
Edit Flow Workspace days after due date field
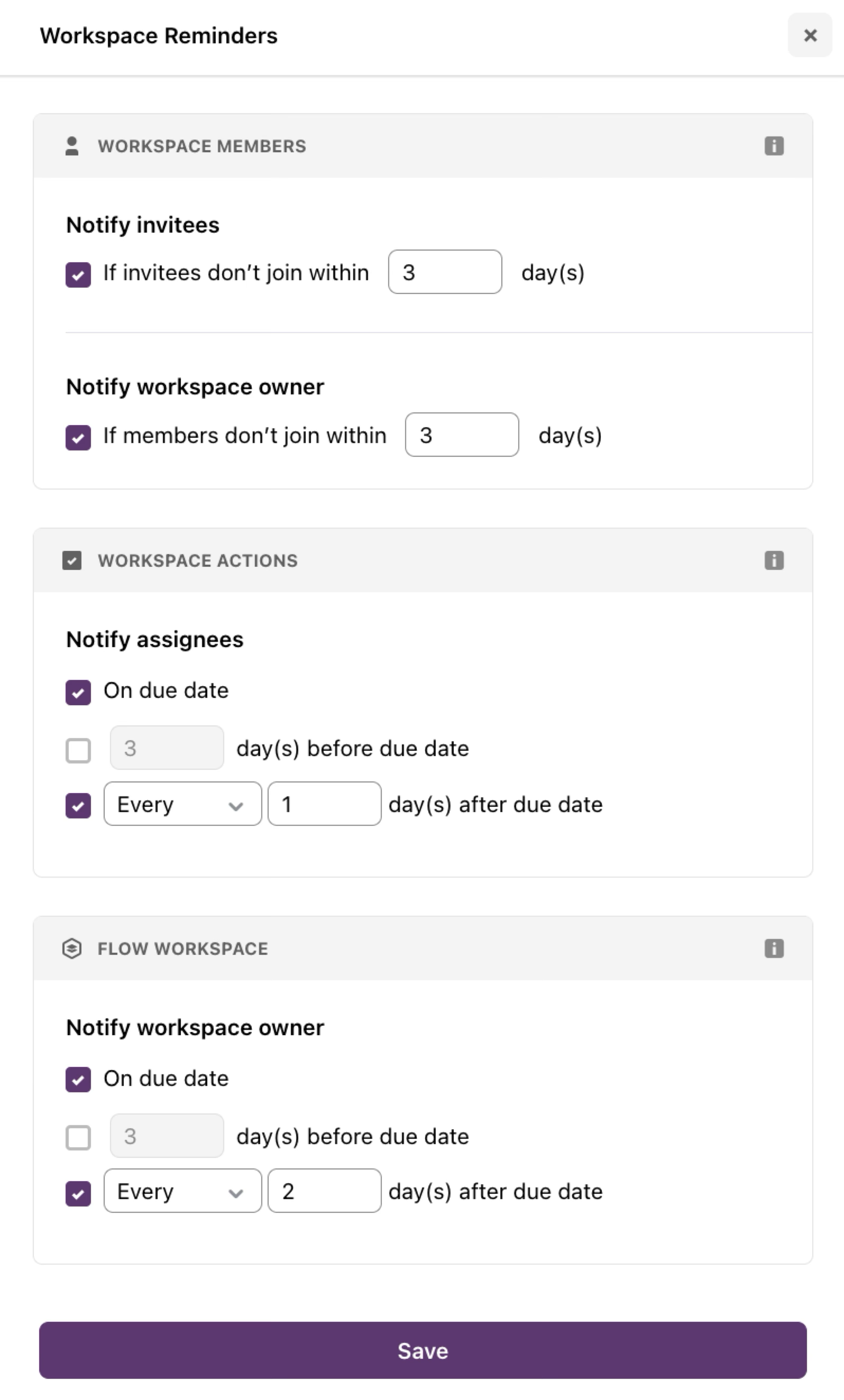325,1191
